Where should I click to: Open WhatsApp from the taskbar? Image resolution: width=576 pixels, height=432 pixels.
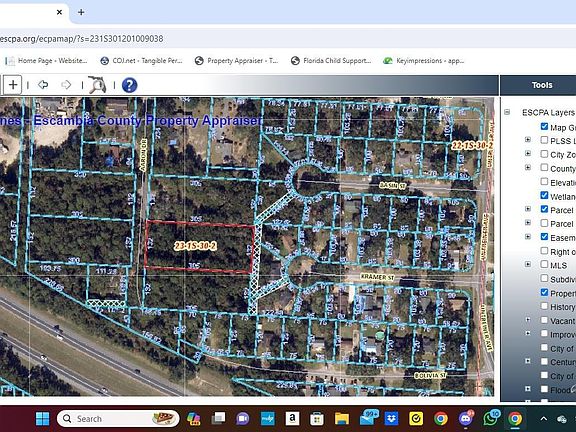pos(491,418)
